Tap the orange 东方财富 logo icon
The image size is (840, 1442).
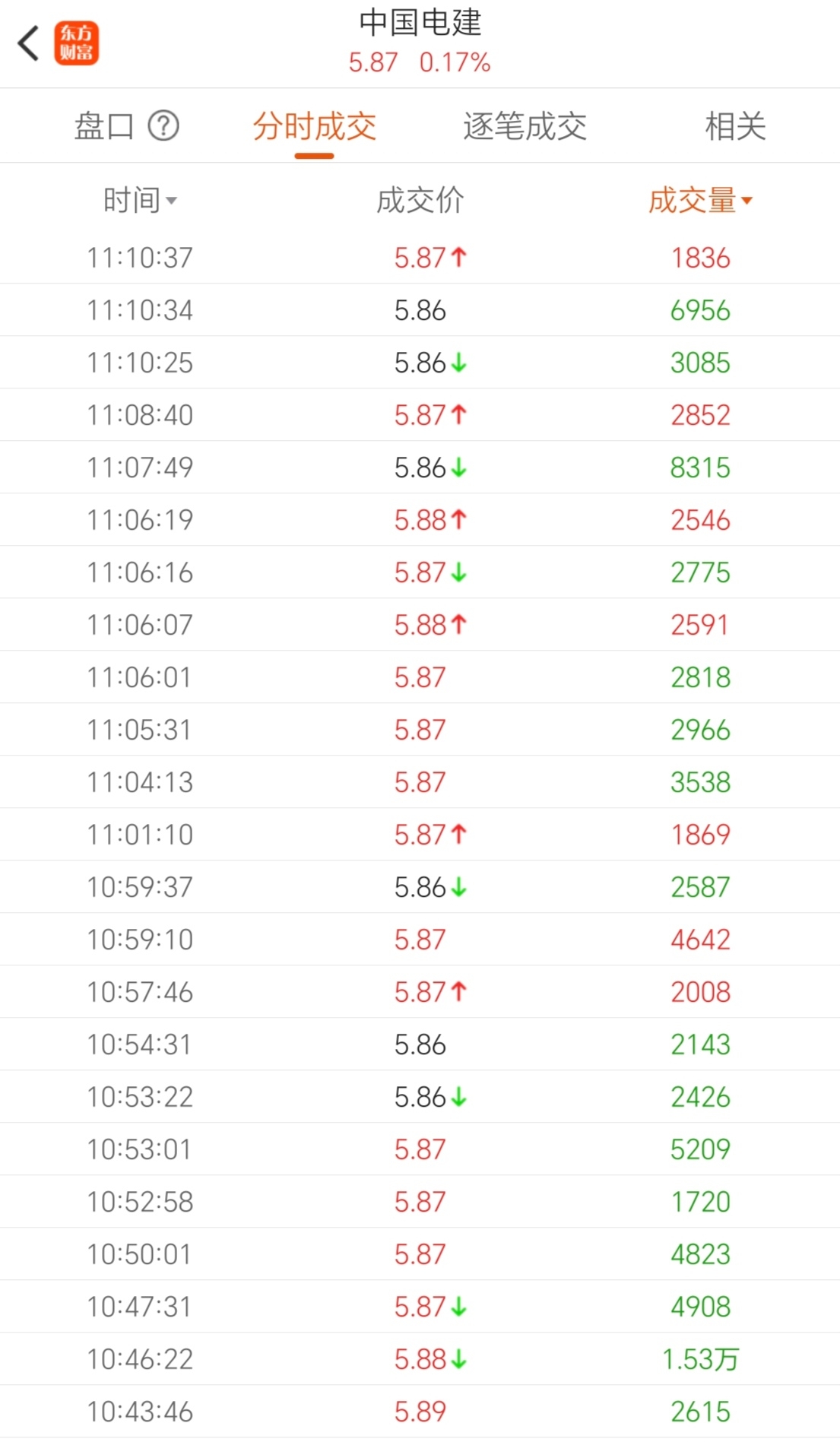pos(76,43)
